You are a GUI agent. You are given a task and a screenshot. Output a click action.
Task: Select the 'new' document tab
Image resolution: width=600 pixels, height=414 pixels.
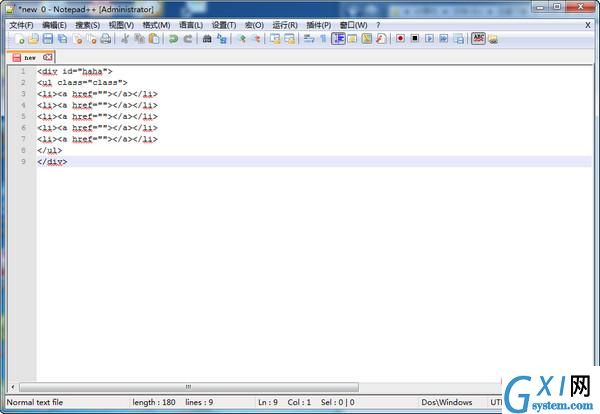(31, 57)
